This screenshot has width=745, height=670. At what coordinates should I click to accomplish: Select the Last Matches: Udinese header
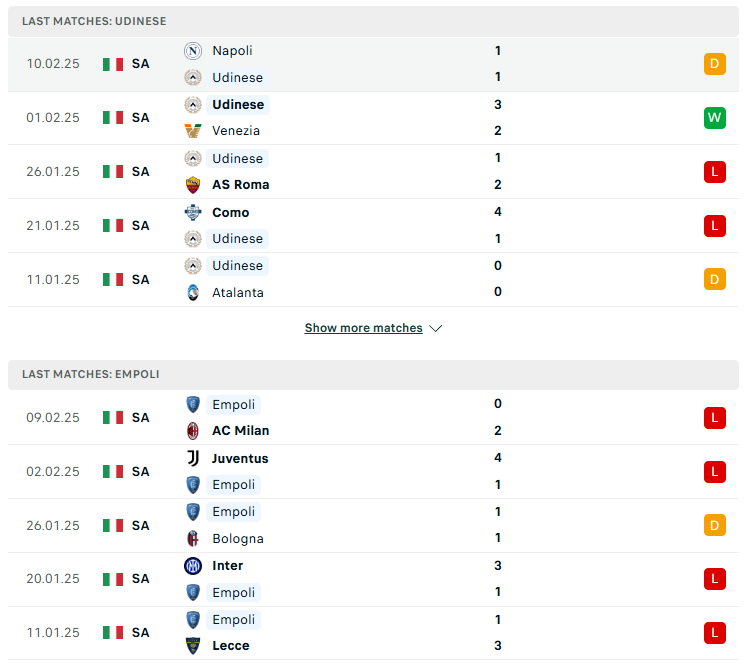tap(373, 21)
